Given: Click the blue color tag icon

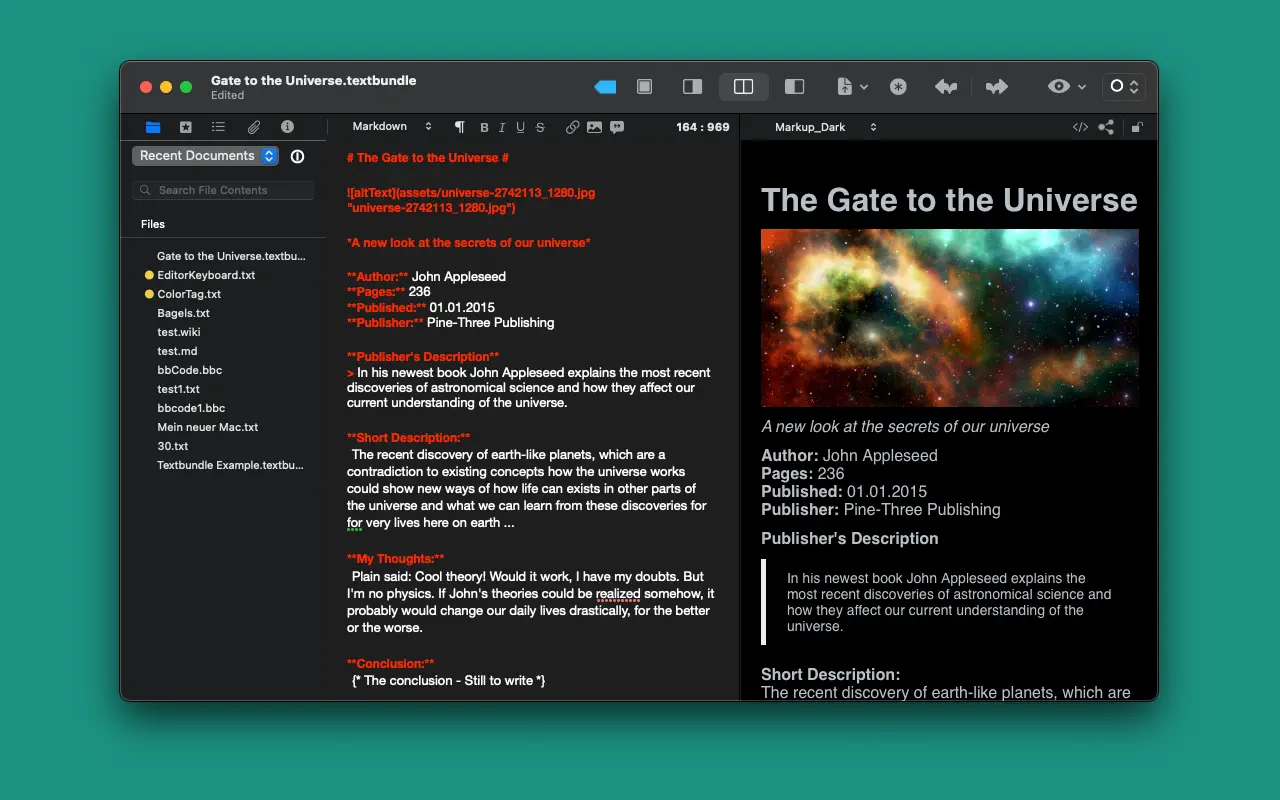Looking at the screenshot, I should click(605, 87).
